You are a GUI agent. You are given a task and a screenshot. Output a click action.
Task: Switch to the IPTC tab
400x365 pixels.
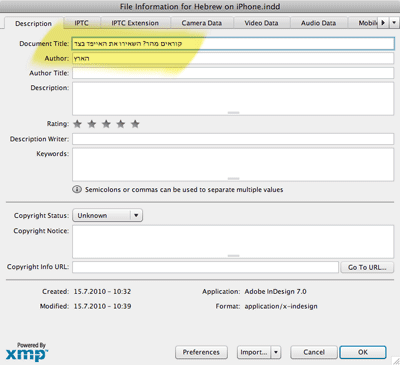coord(81,23)
